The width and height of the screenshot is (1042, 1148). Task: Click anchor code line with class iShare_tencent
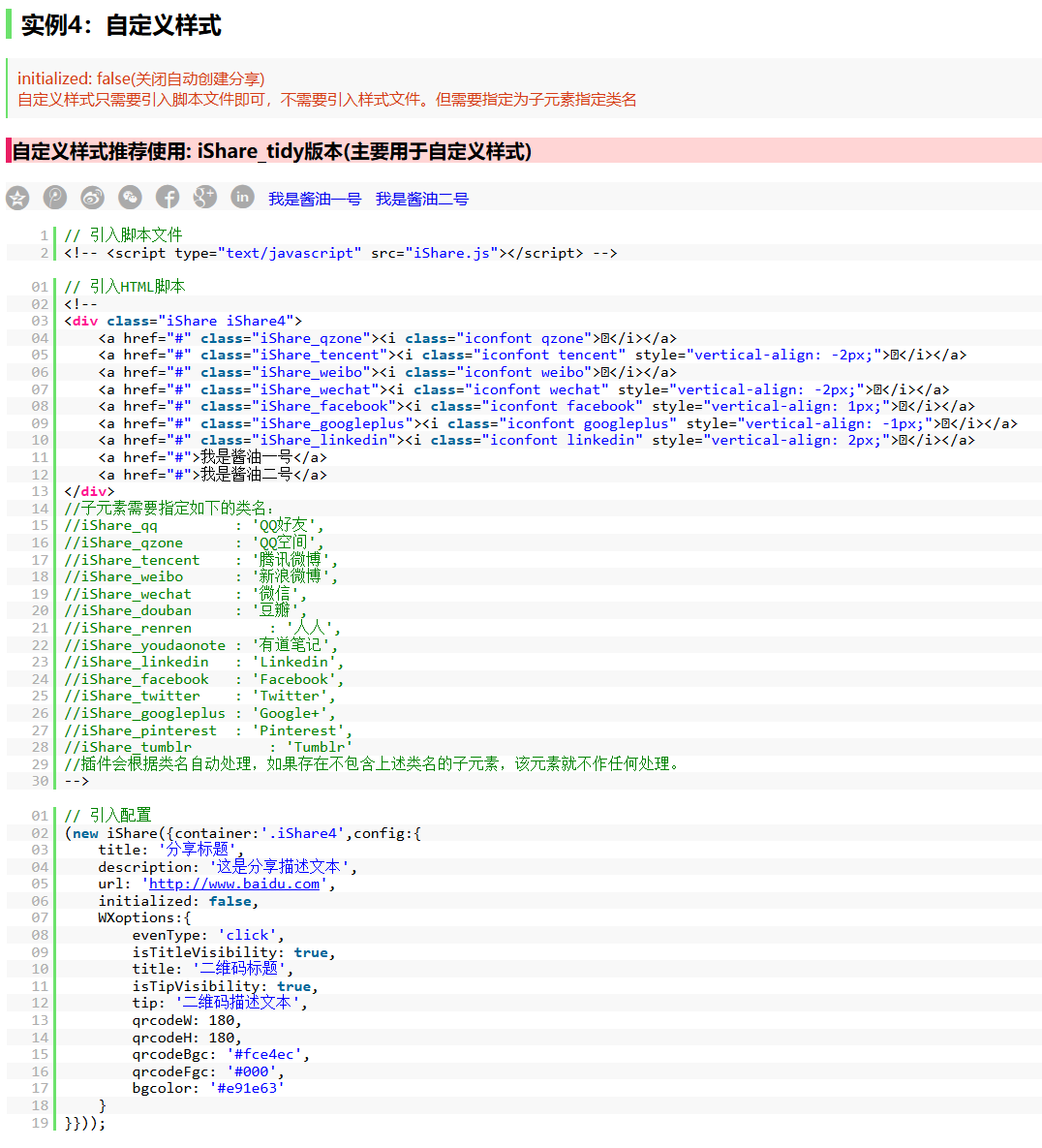(x=533, y=356)
